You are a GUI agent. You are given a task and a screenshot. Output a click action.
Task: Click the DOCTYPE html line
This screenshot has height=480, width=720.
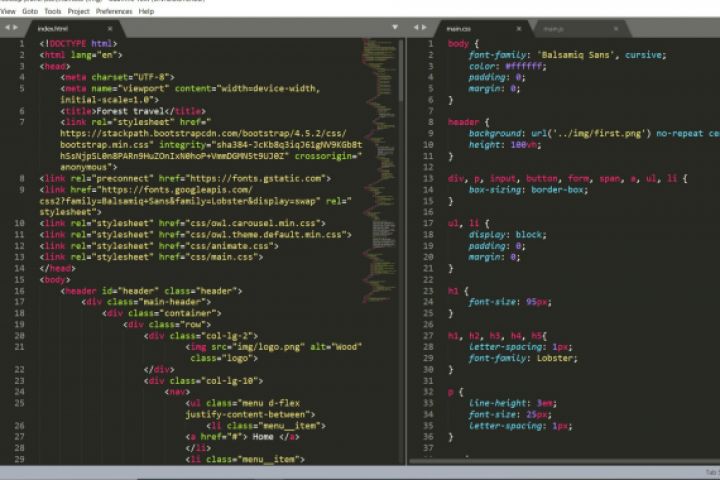pyautogui.click(x=79, y=44)
